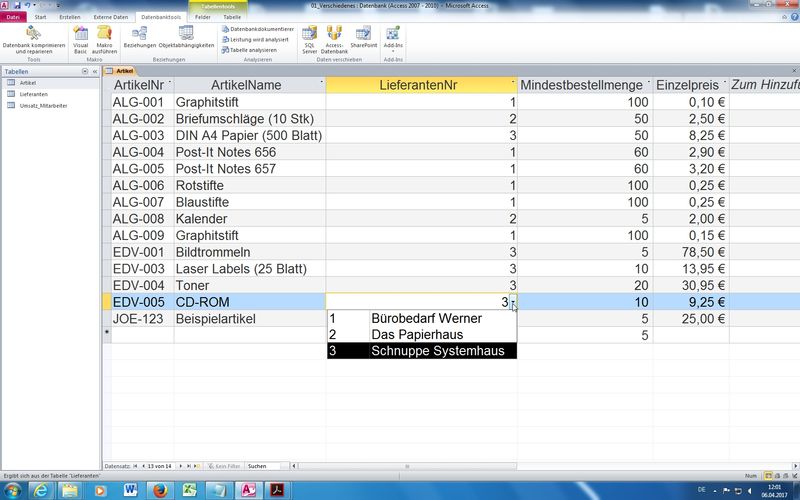Click the Makro ausführen icon
The image size is (800, 500).
click(x=104, y=35)
